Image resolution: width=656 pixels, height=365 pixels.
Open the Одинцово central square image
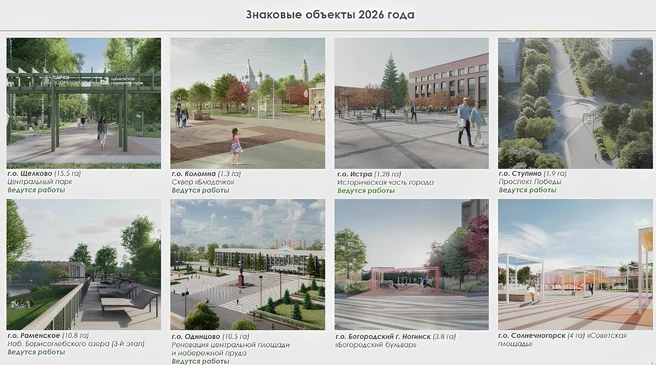[x=248, y=265]
